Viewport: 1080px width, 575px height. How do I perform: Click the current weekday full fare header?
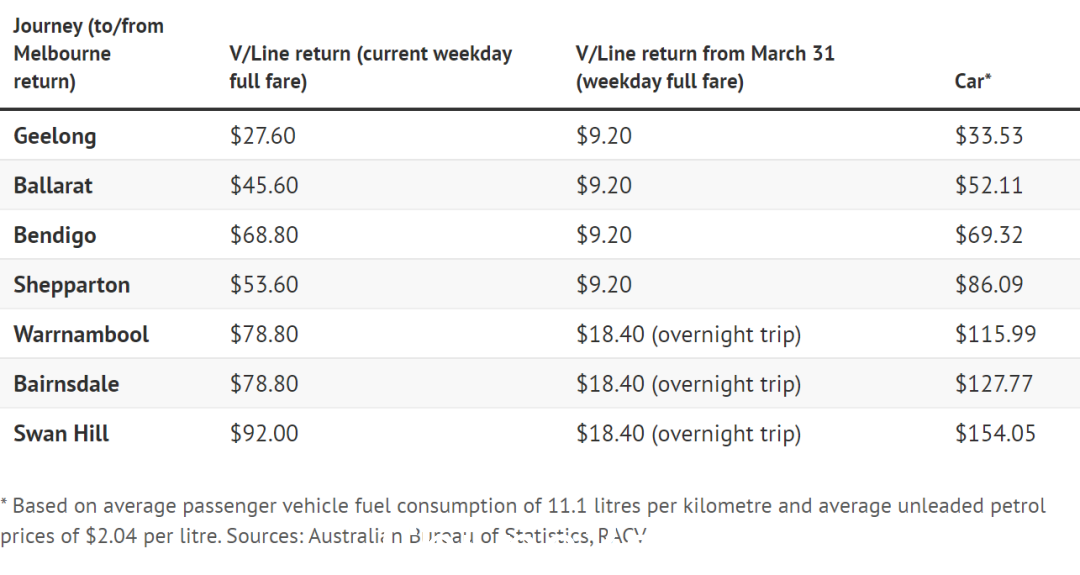pos(371,67)
